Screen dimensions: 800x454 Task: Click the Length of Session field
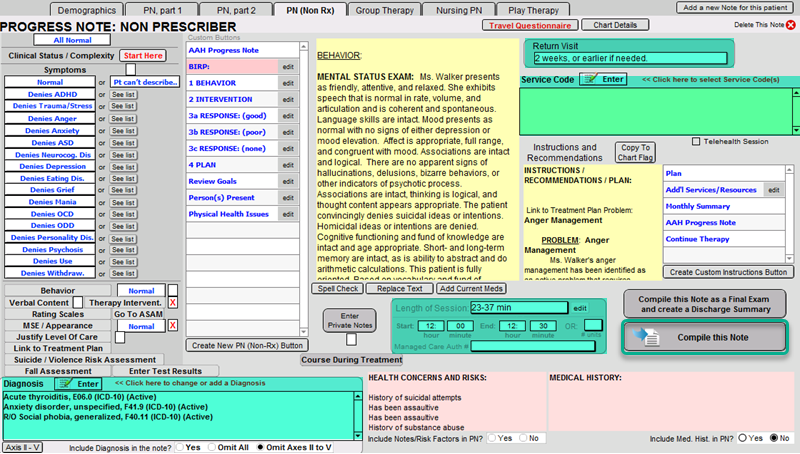point(519,308)
